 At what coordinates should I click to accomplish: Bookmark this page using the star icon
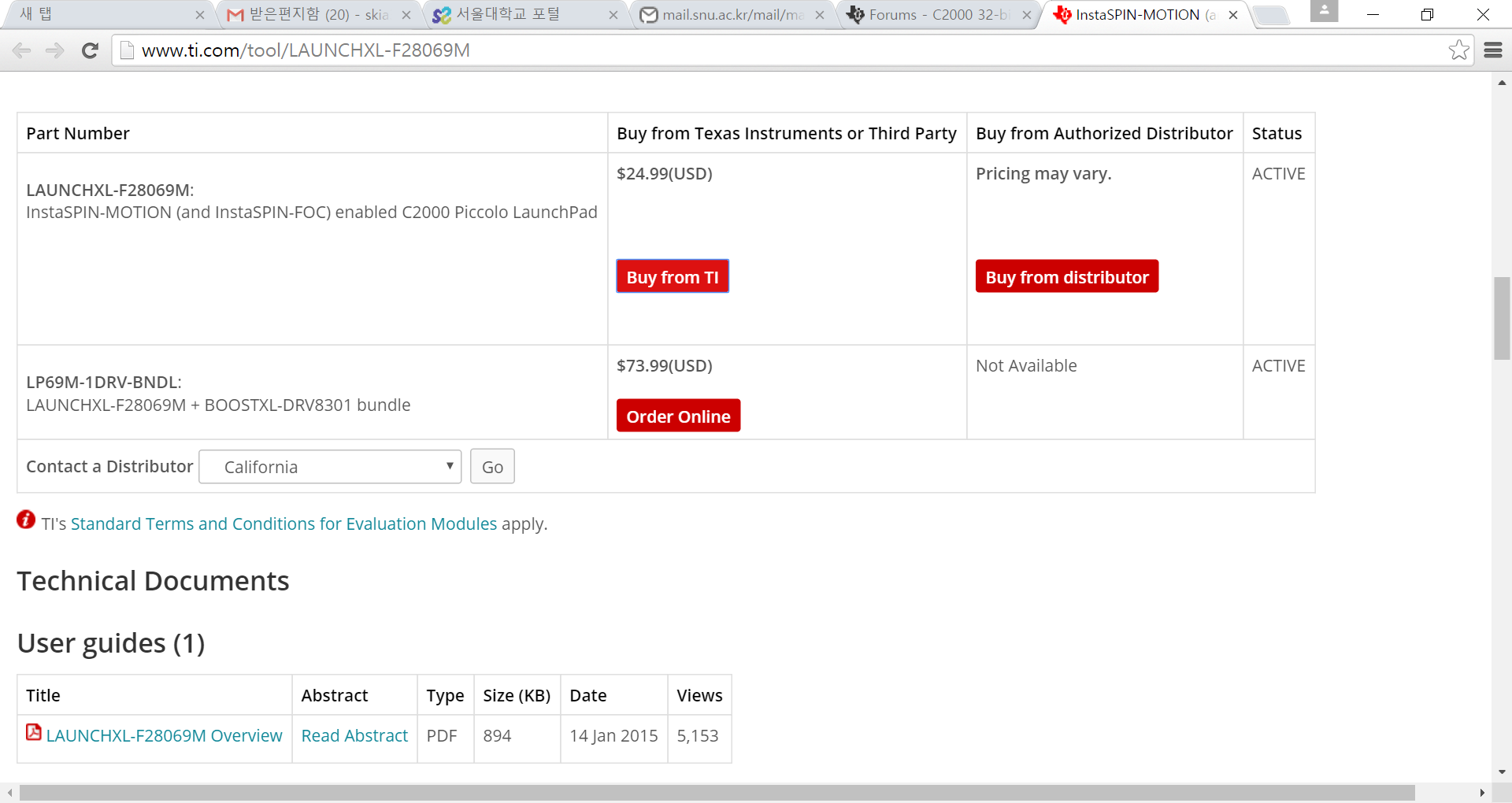[1458, 50]
